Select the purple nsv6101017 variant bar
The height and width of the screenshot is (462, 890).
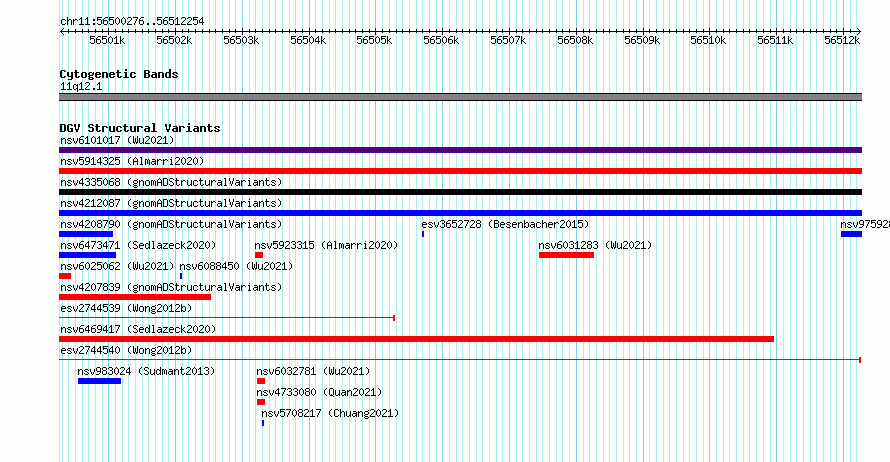[460, 150]
